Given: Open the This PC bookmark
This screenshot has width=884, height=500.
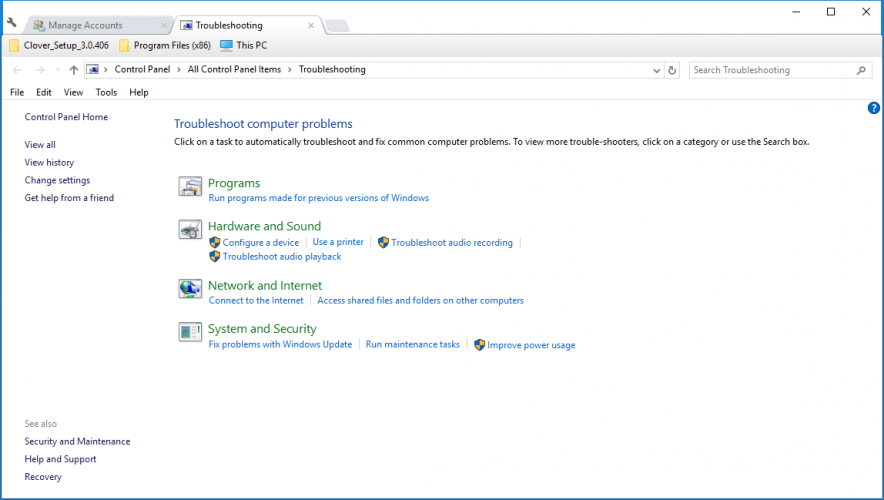Looking at the screenshot, I should pos(244,45).
